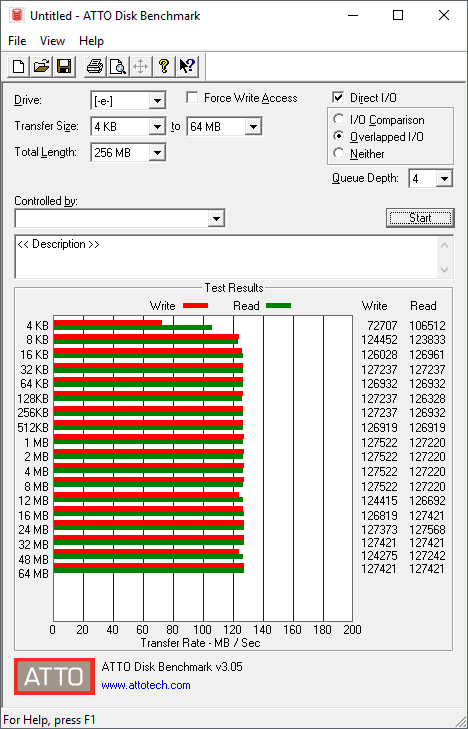Click the ATTO logo image
Screen dimensions: 468x729
pyautogui.click(x=54, y=676)
